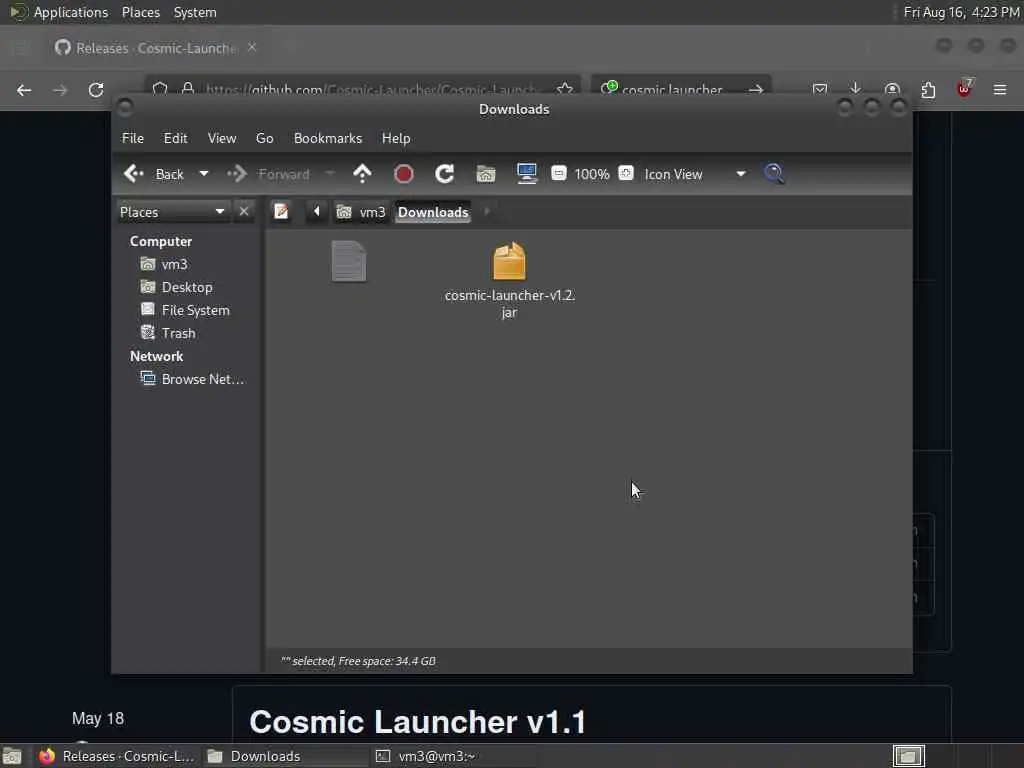Open the Applications menu in top panel
This screenshot has width=1024, height=768.
pos(59,12)
